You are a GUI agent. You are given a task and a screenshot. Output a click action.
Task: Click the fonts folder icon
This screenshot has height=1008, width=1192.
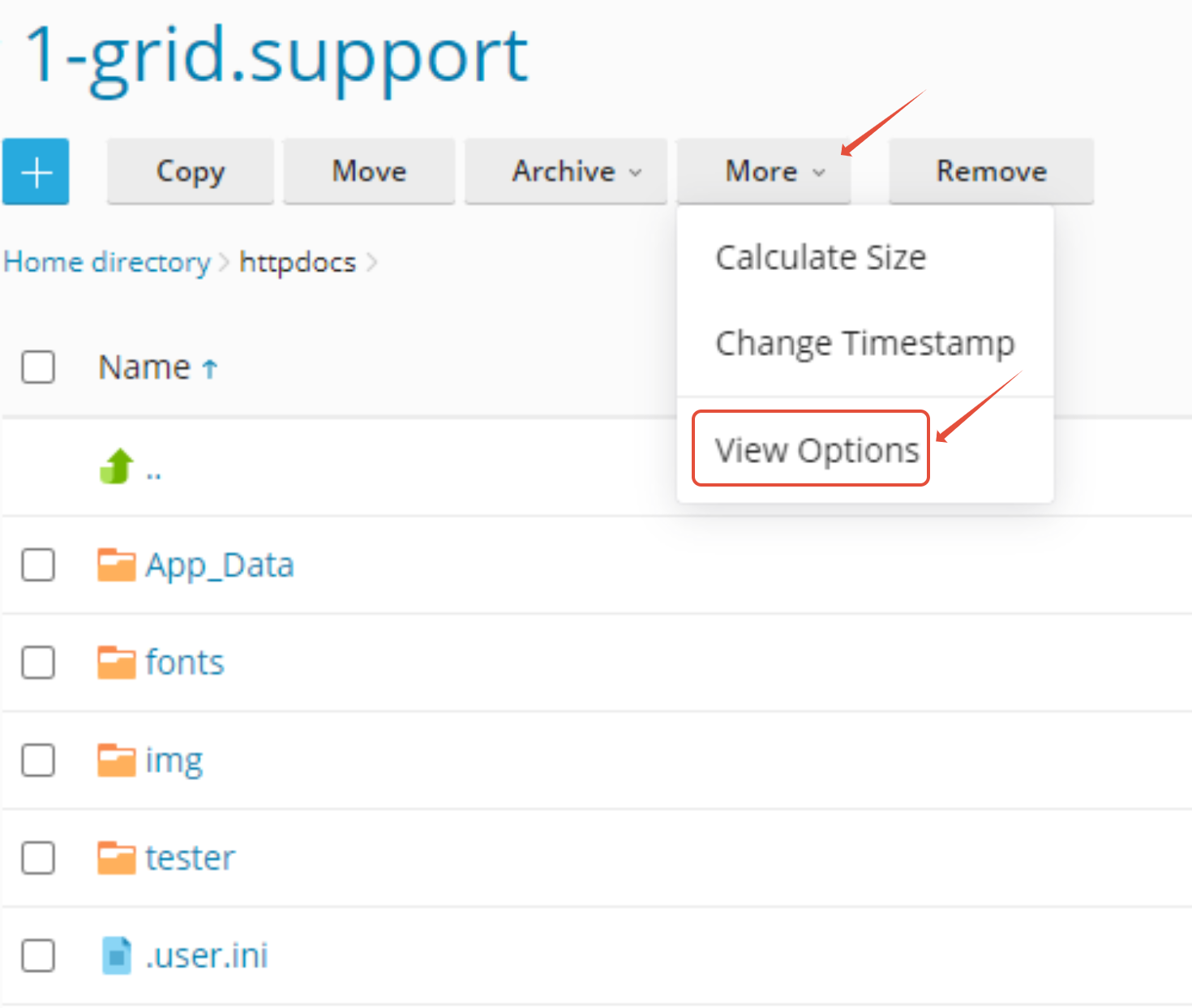117,663
